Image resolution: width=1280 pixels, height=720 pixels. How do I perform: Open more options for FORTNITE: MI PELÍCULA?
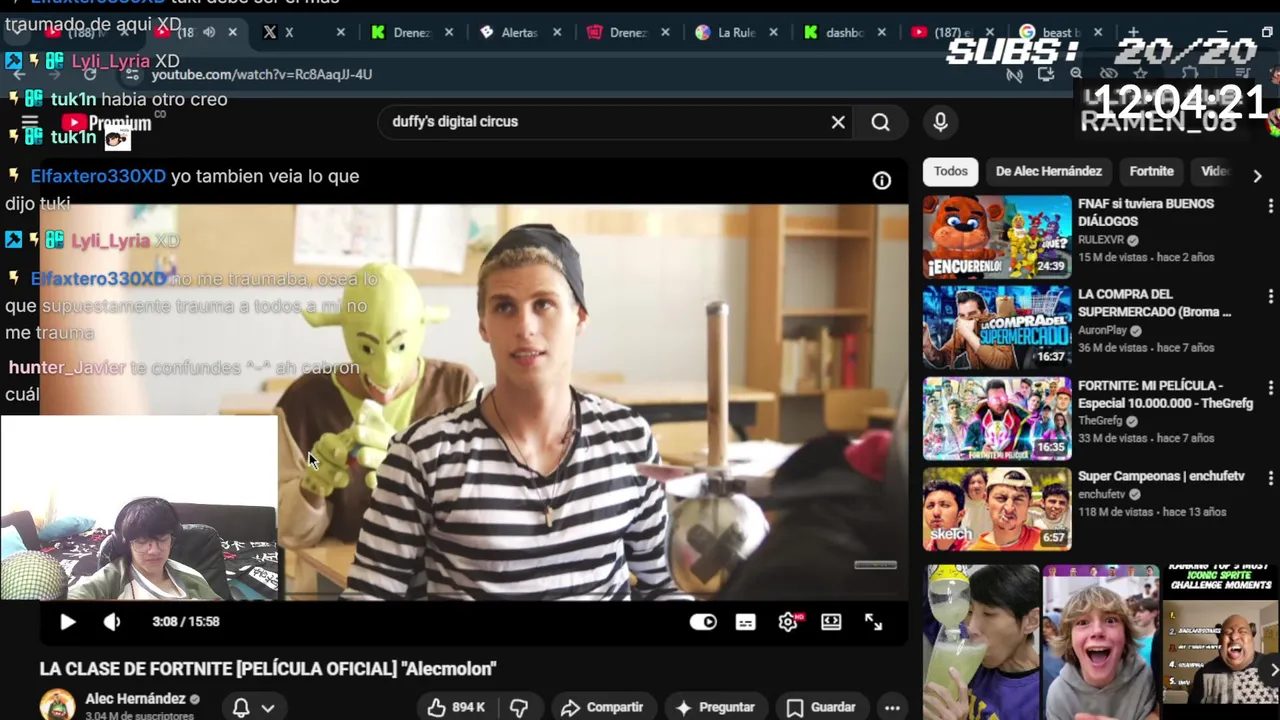point(1271,388)
